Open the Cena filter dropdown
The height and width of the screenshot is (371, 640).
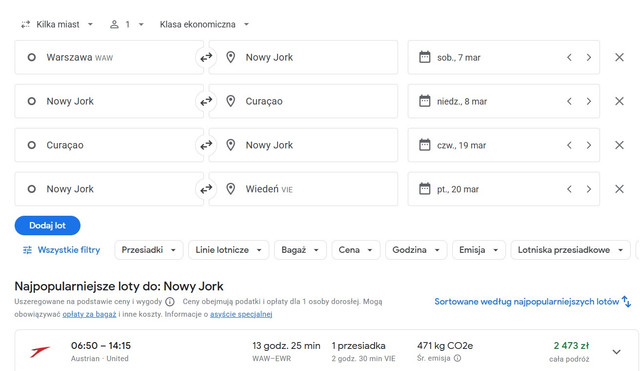click(x=356, y=250)
